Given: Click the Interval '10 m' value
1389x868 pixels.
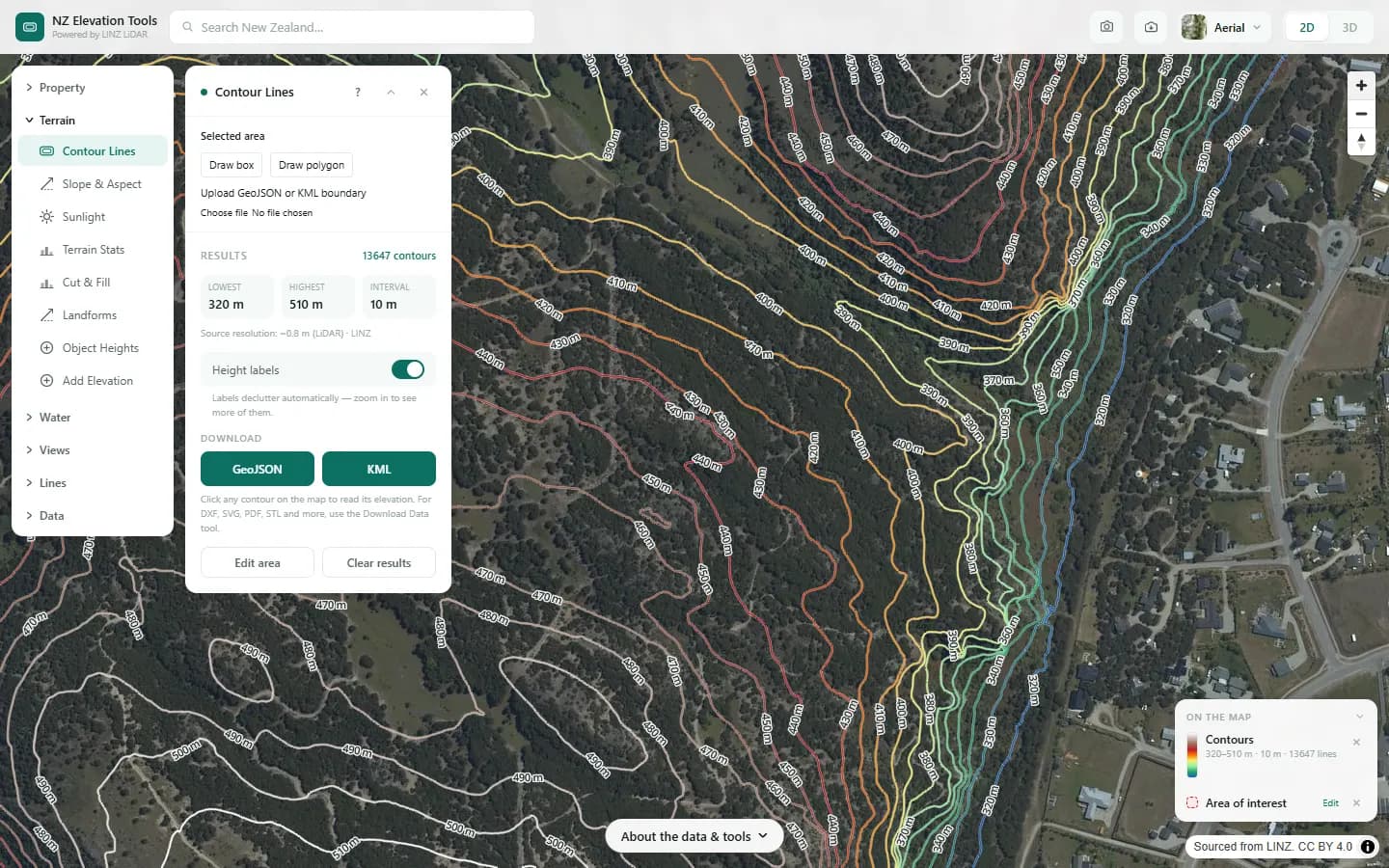Looking at the screenshot, I should click(x=383, y=305).
